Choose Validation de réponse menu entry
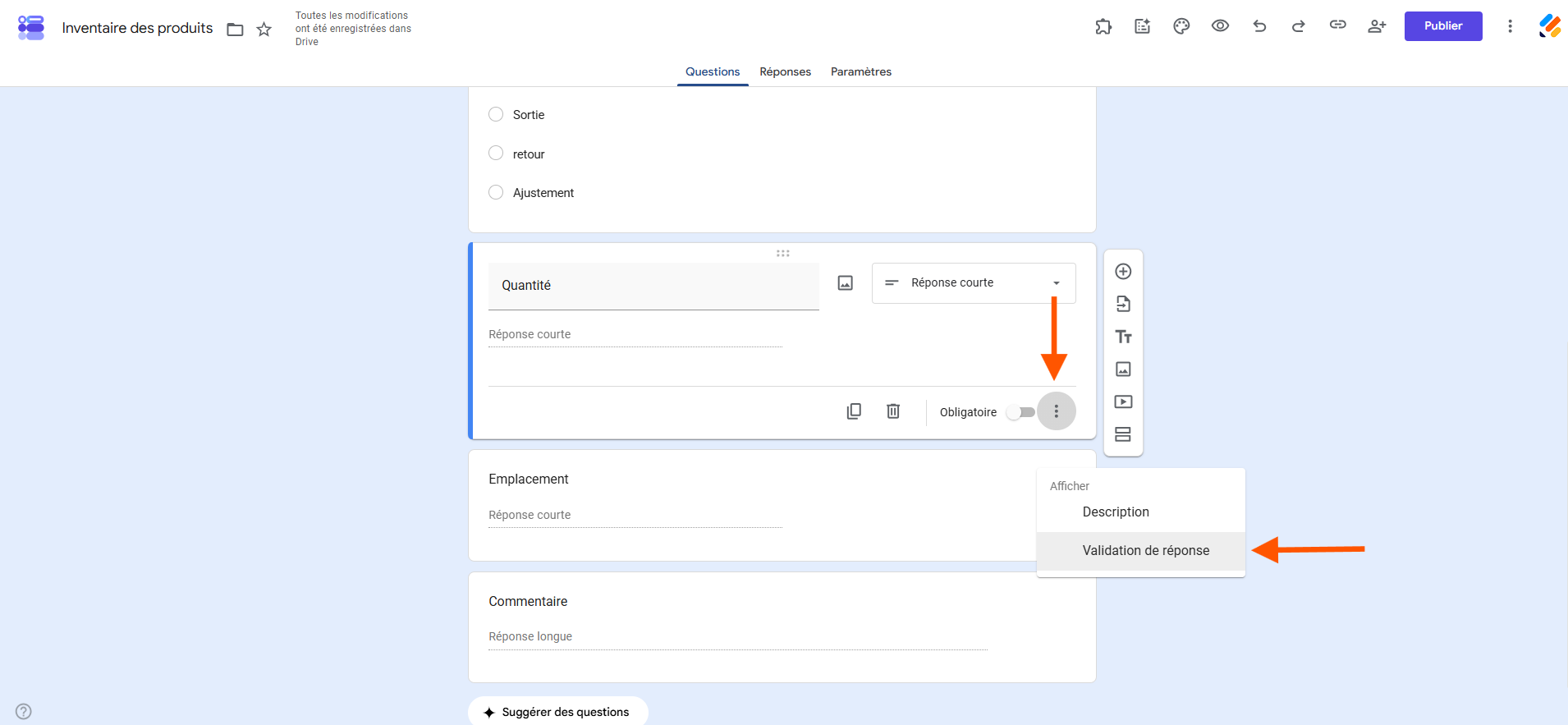1568x725 pixels. pyautogui.click(x=1141, y=551)
